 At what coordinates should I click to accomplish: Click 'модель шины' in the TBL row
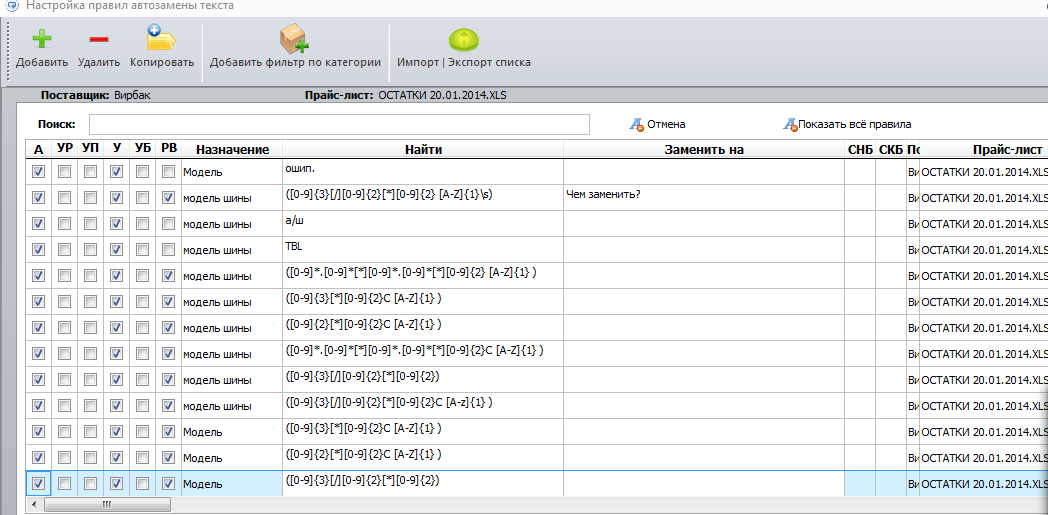(232, 250)
